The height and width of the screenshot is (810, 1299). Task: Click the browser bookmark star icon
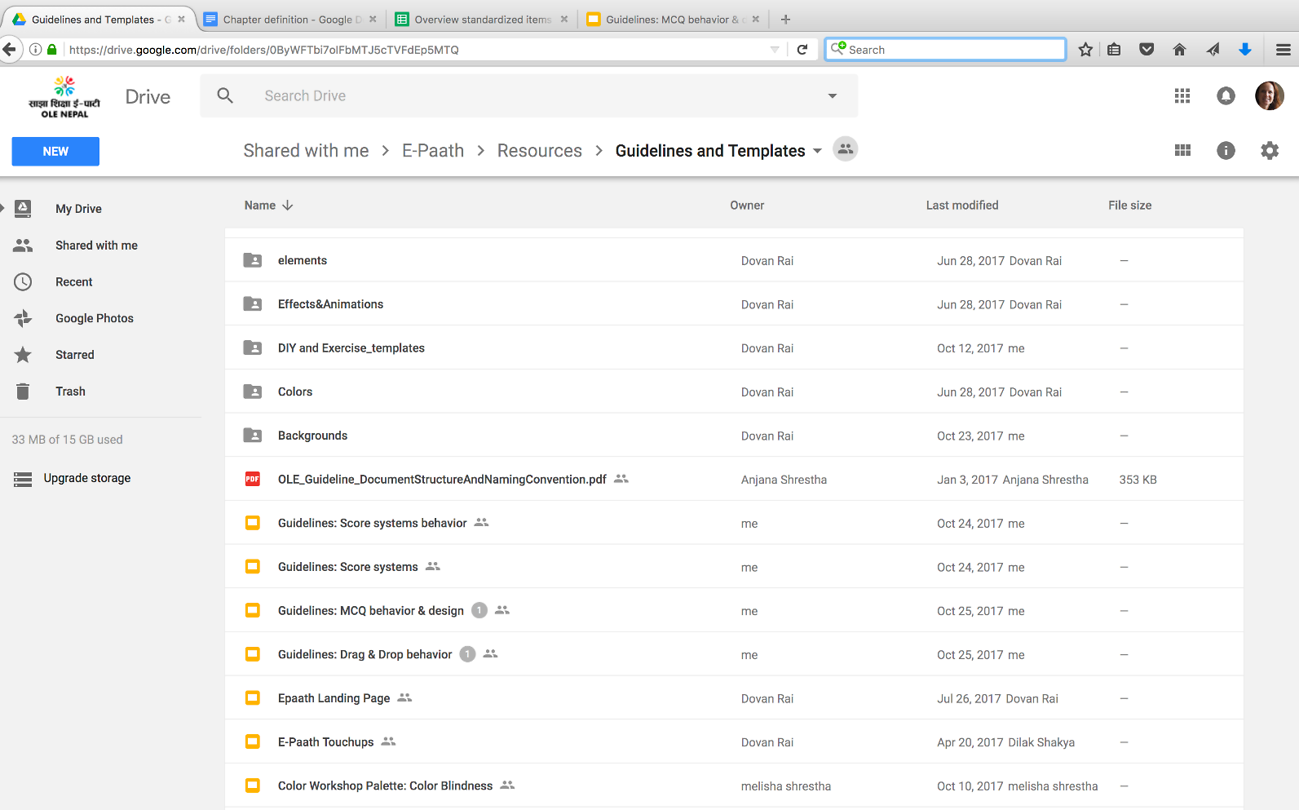(x=1085, y=49)
